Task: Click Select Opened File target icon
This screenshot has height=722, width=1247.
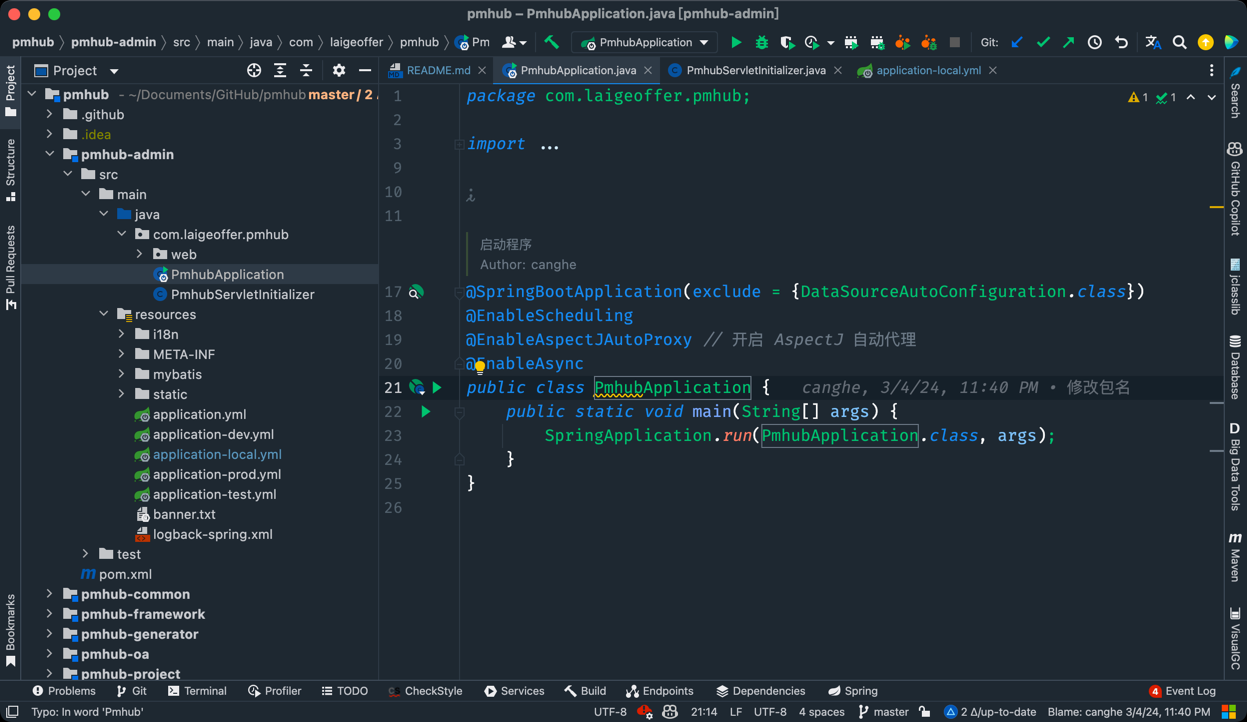Action: [x=254, y=71]
